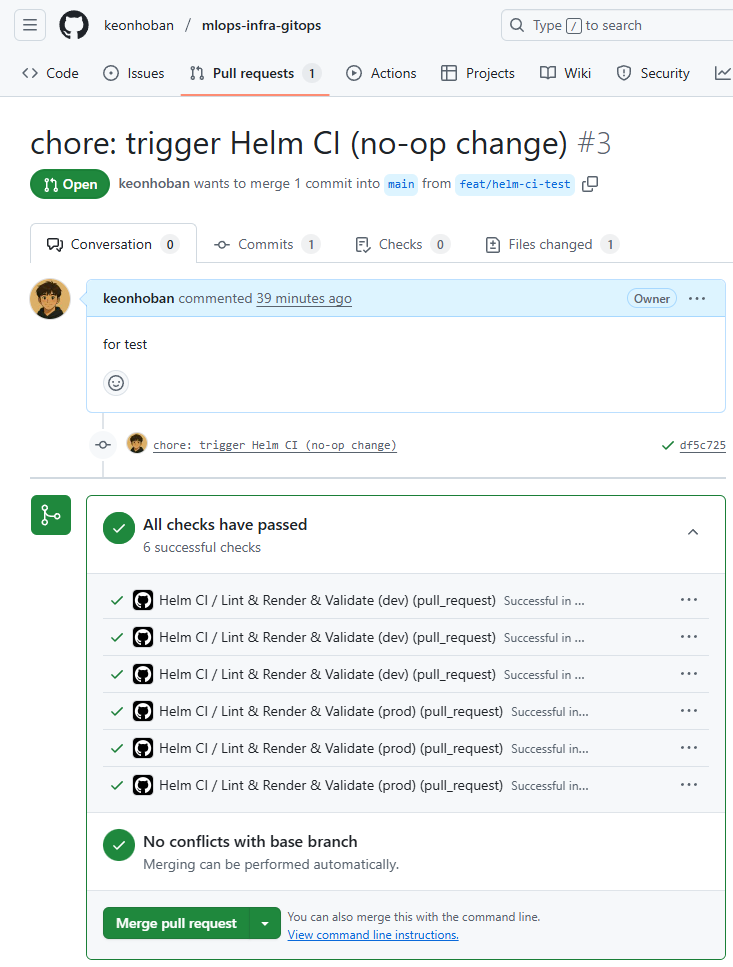
Task: Open the Checks tab
Action: [x=401, y=244]
